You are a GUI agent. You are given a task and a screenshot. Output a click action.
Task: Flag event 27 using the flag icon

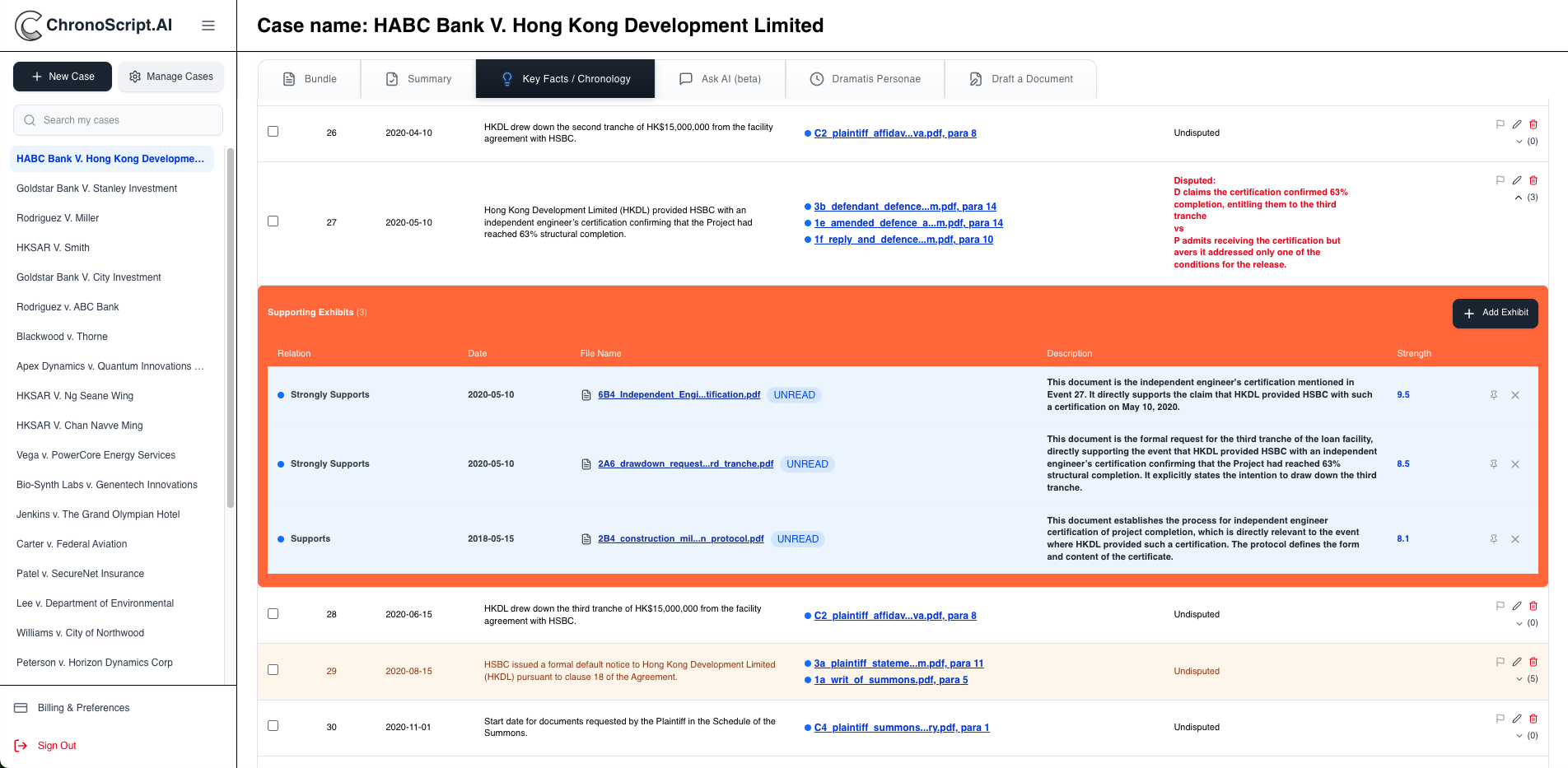point(1500,180)
